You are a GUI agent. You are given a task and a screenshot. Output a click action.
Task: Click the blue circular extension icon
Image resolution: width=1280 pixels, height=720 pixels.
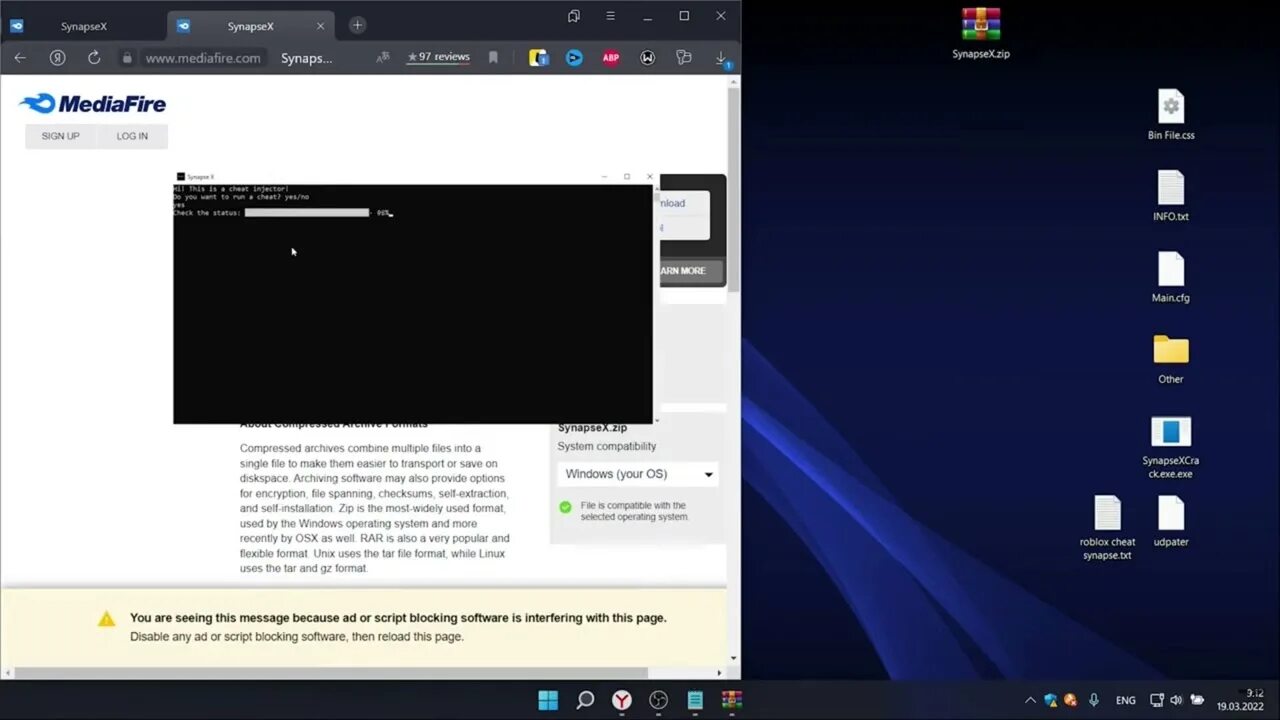point(574,58)
